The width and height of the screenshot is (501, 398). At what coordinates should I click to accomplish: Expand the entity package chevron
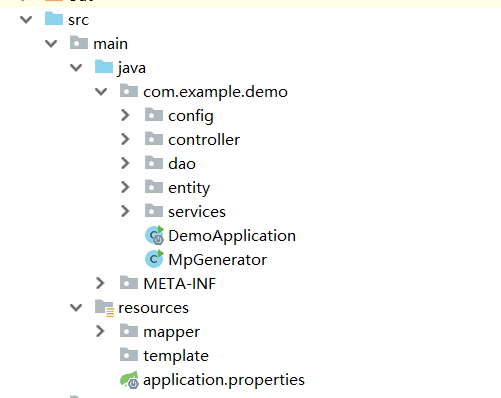125,187
